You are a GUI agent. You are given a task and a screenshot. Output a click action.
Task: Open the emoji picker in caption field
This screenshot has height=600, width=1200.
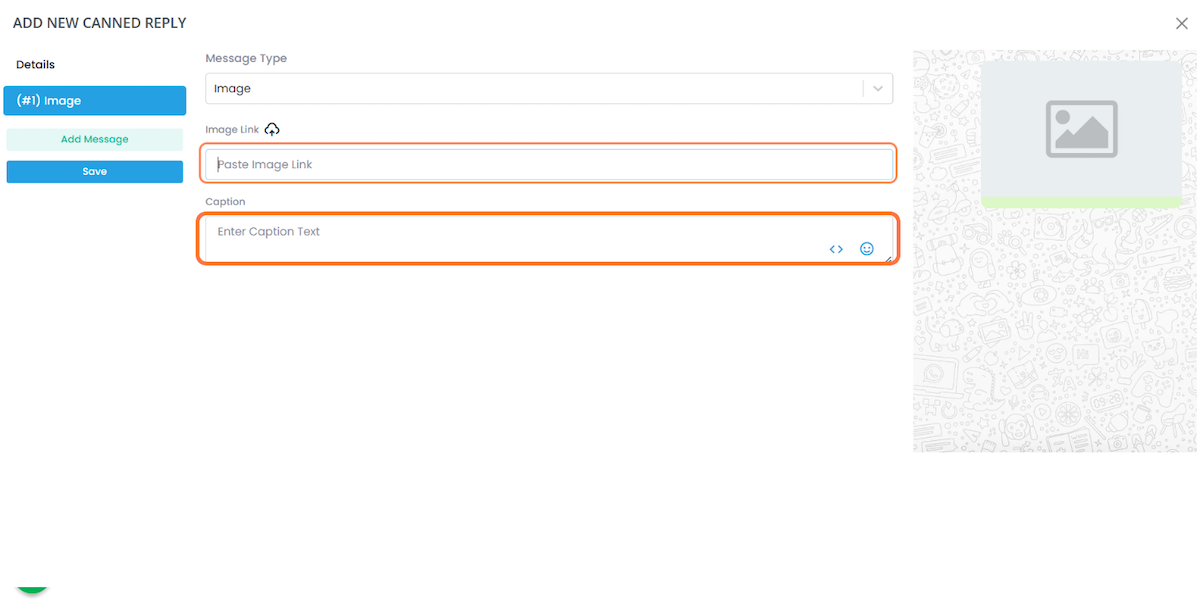[x=867, y=249]
